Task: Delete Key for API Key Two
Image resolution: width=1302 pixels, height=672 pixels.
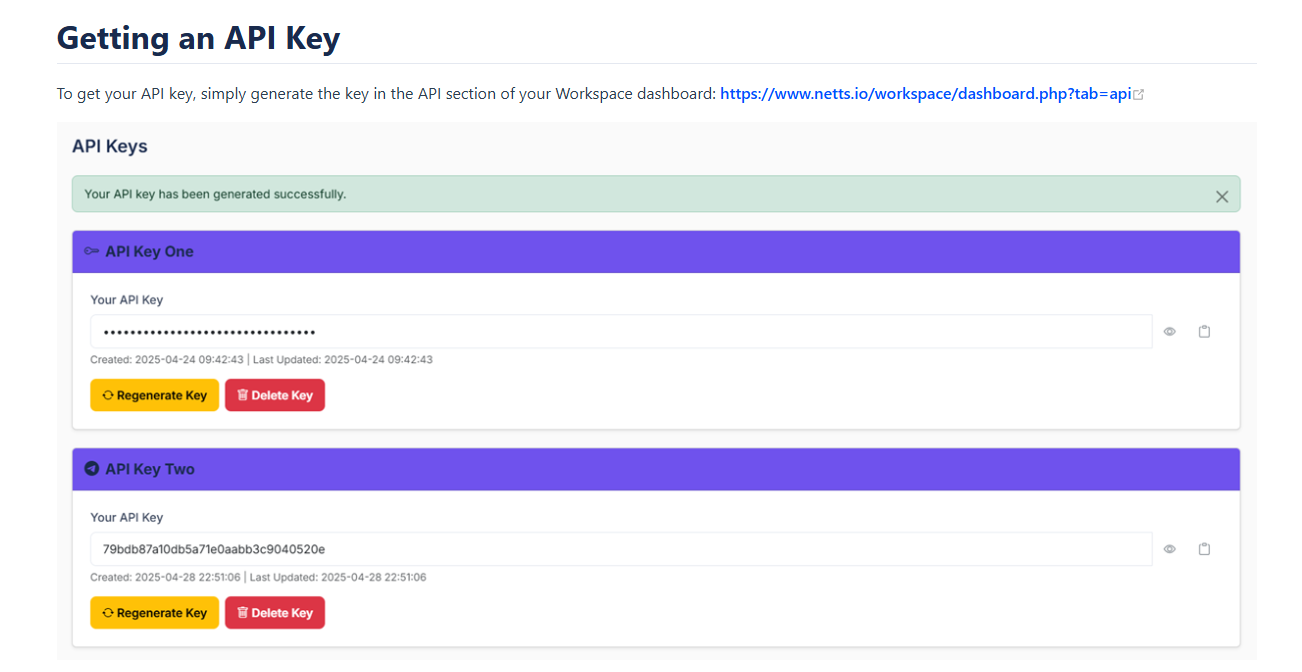Action: [275, 613]
